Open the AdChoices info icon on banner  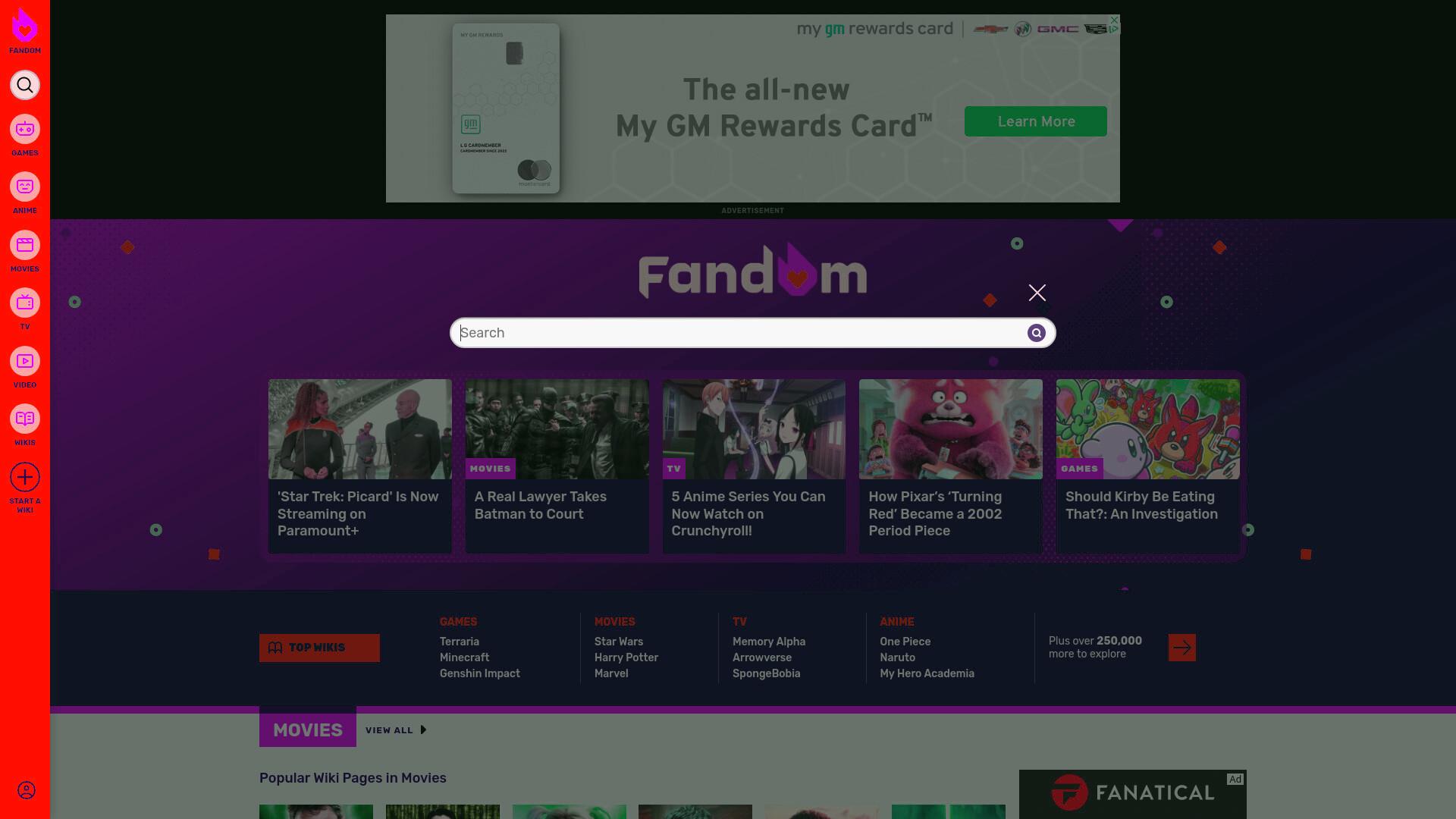1114,30
